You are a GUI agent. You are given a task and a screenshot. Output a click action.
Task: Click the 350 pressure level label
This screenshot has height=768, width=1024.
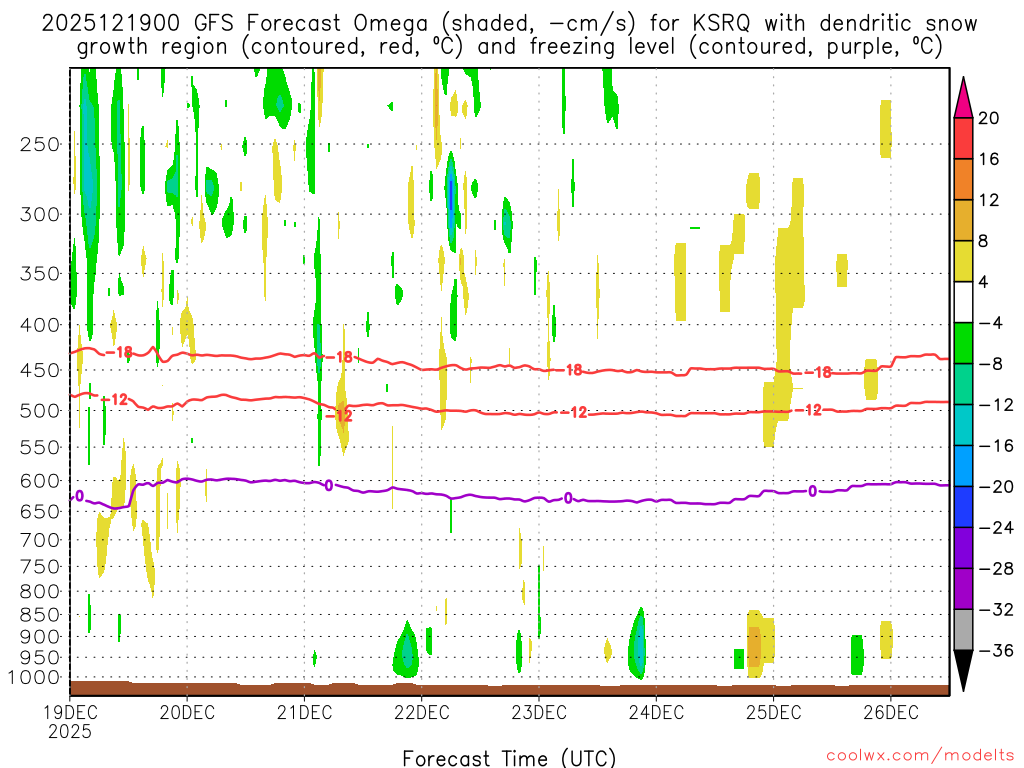(40, 274)
